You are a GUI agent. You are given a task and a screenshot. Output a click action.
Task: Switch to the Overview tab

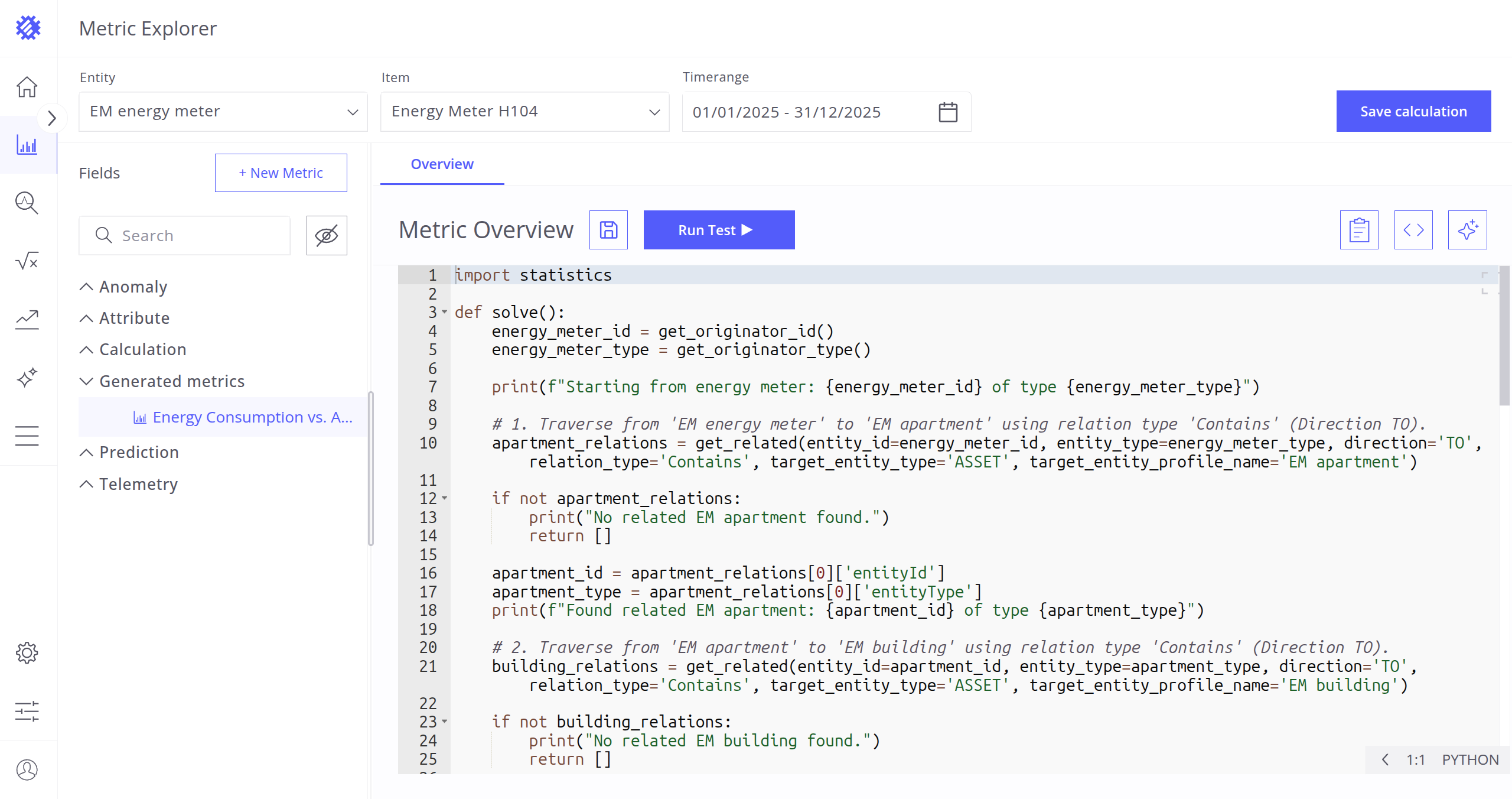(x=442, y=164)
